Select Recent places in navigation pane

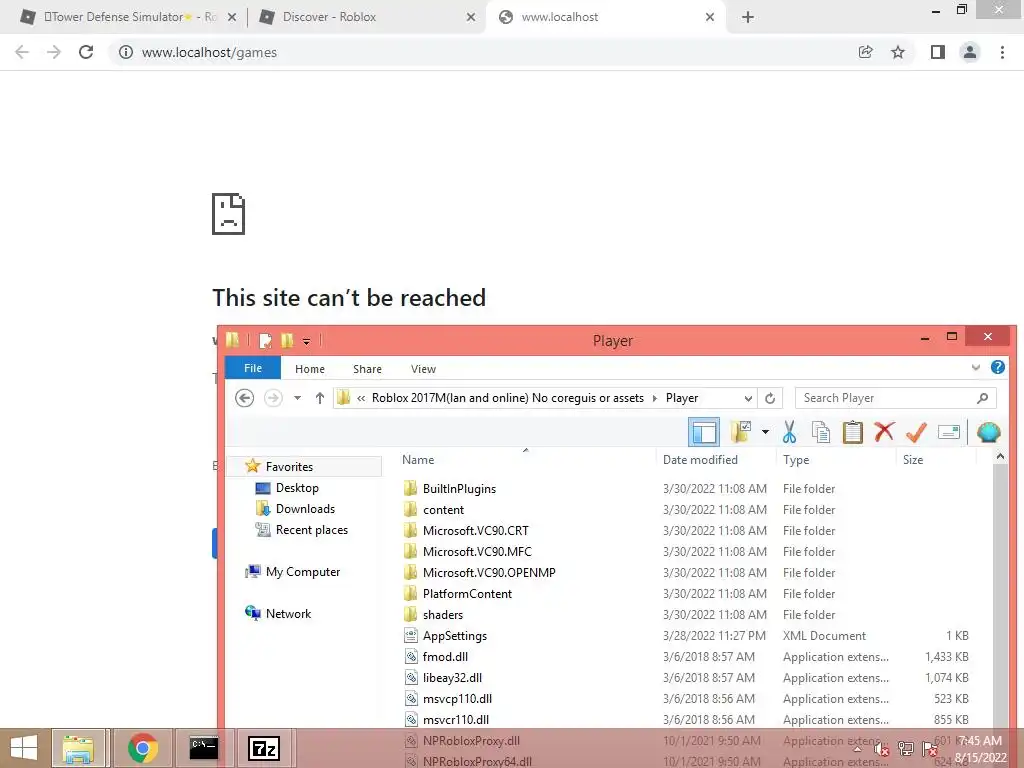coord(312,530)
